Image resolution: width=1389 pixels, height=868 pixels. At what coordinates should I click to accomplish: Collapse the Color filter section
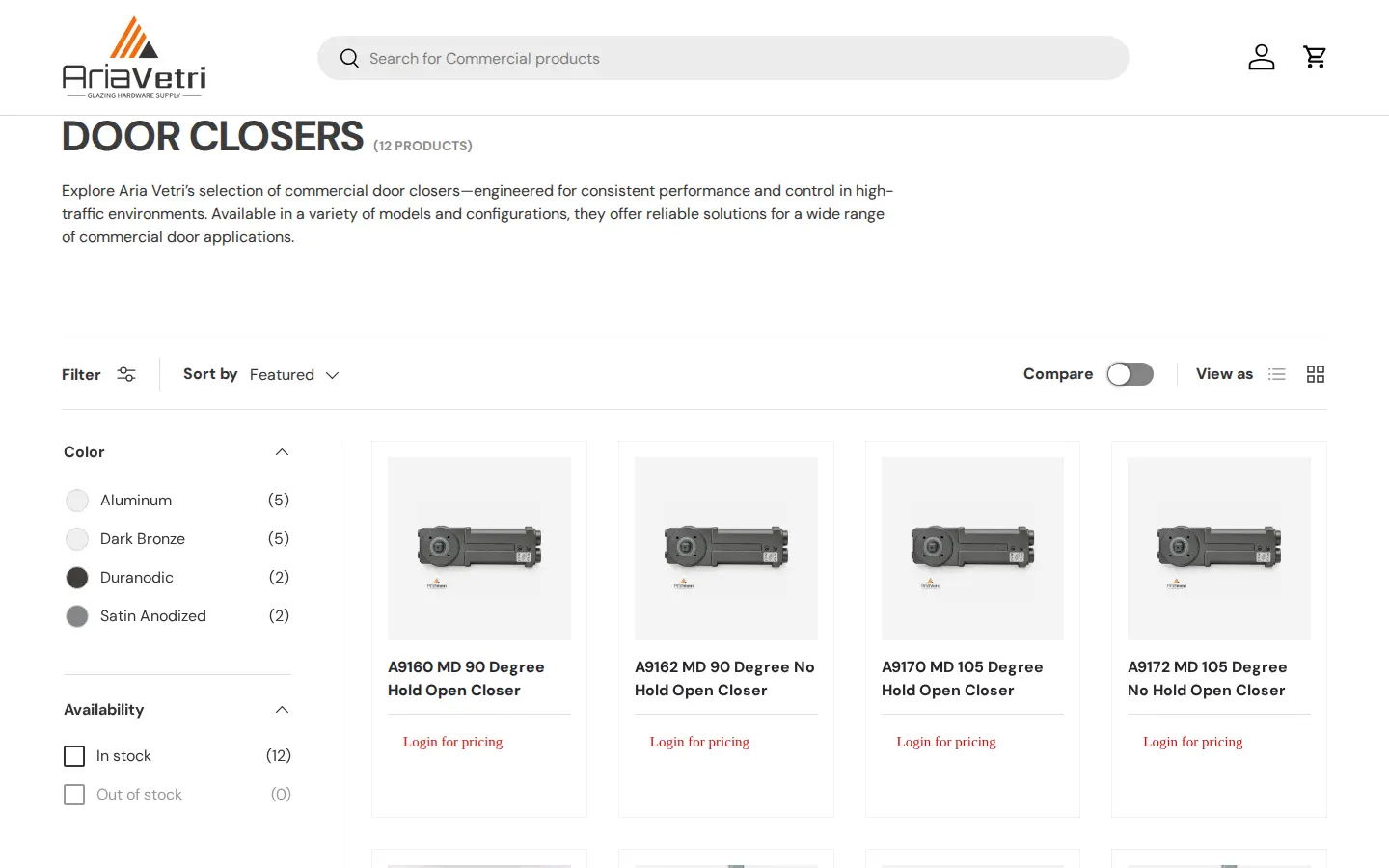[282, 452]
